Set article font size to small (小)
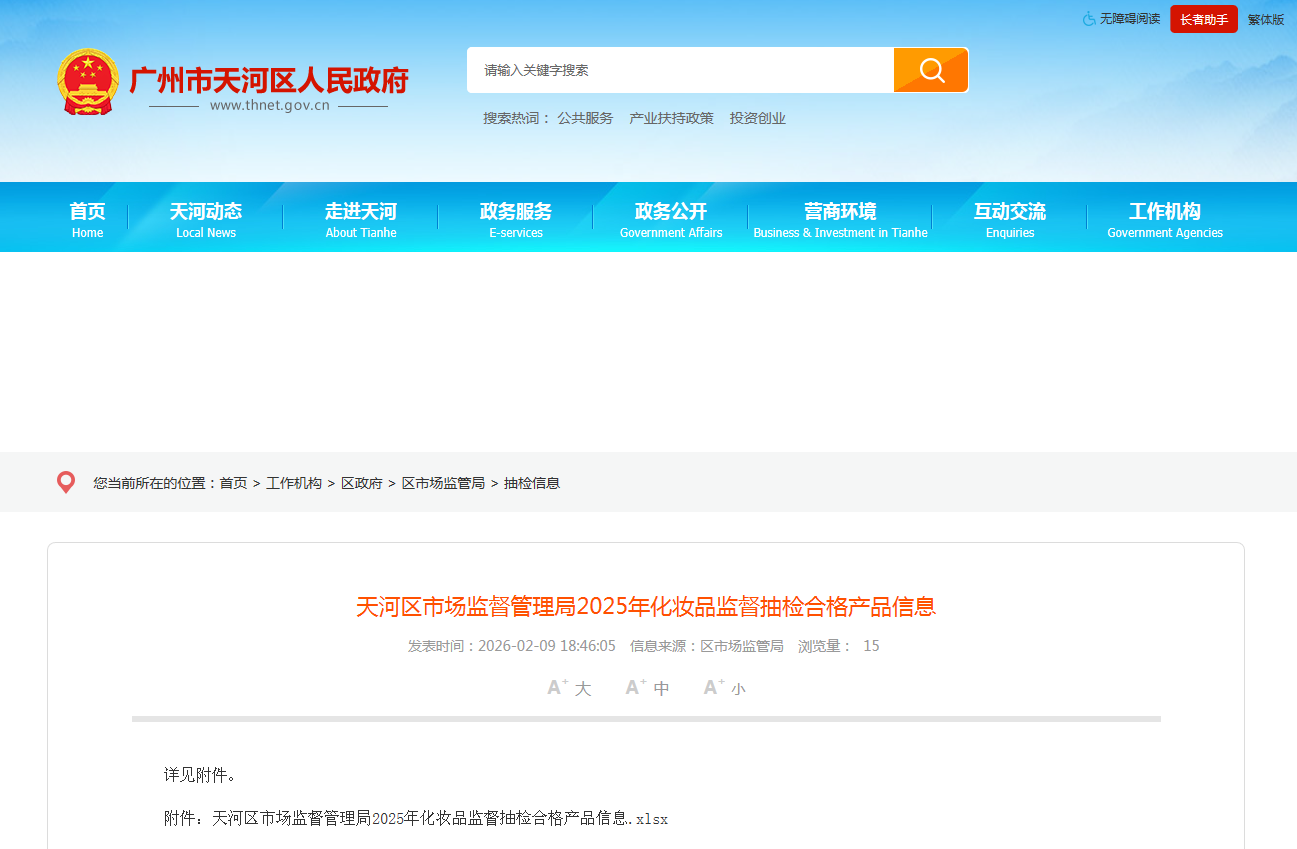The width and height of the screenshot is (1297, 849). tap(724, 688)
